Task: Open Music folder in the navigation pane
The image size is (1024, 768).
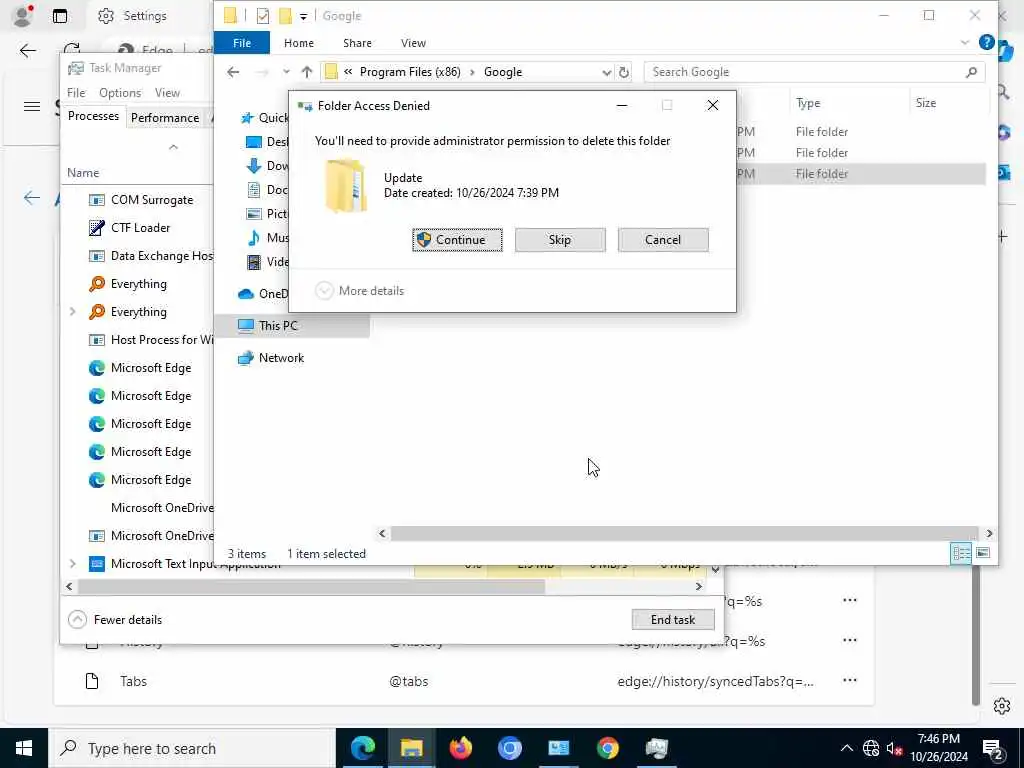Action: [x=268, y=238]
